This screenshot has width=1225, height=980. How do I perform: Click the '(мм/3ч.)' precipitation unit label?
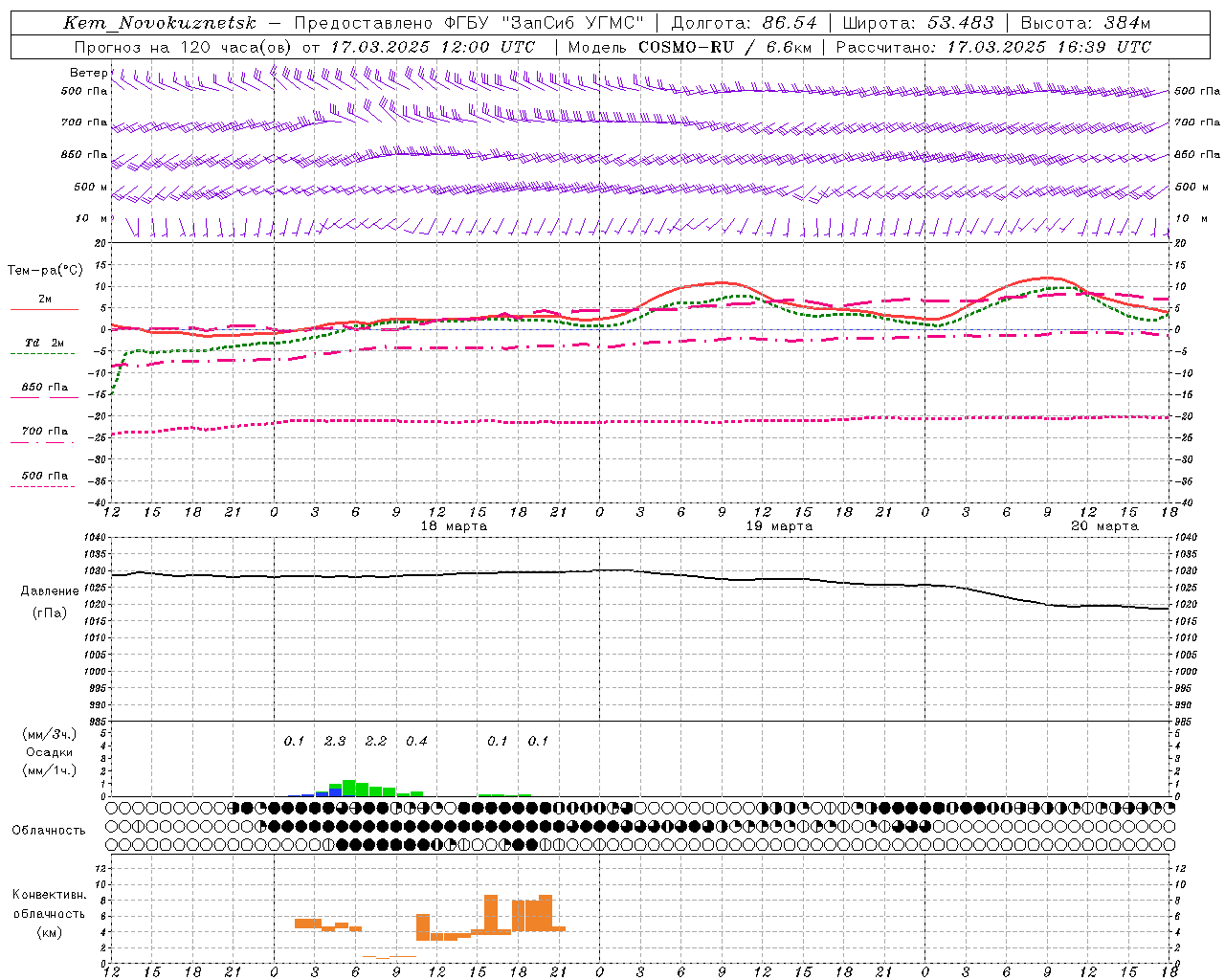point(50,734)
